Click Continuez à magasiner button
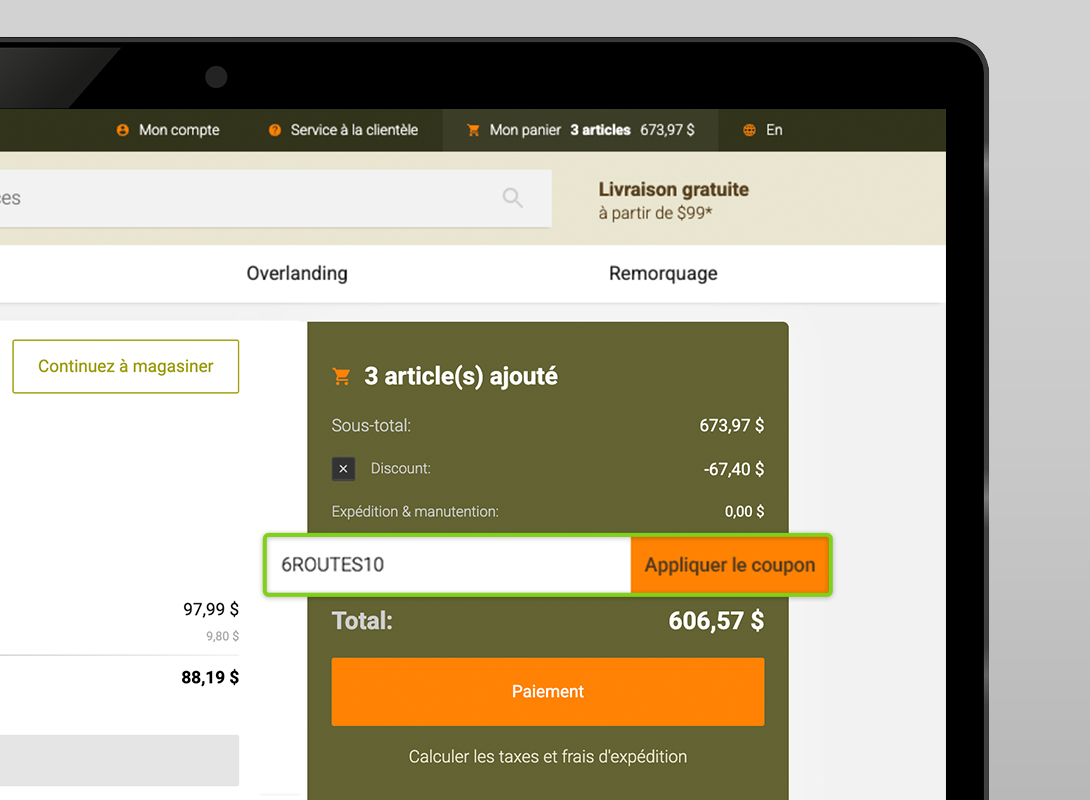The image size is (1090, 800). click(x=126, y=366)
